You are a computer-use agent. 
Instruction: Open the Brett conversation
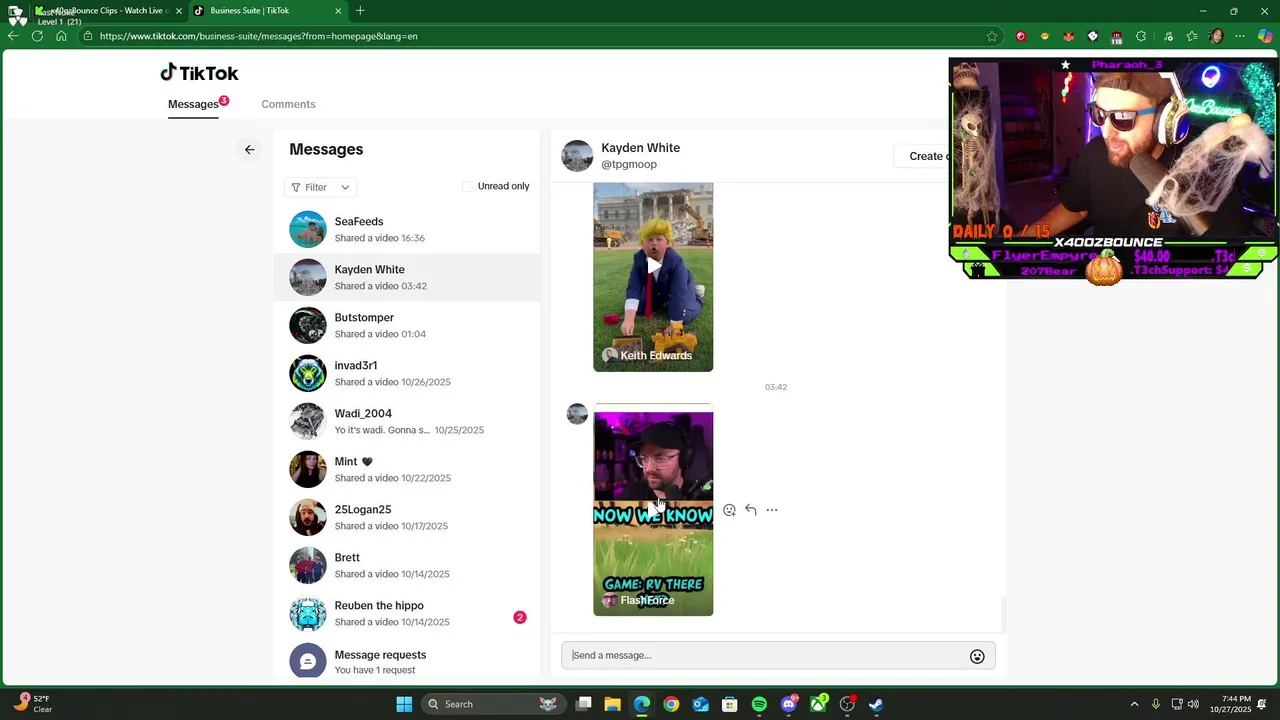coord(408,565)
